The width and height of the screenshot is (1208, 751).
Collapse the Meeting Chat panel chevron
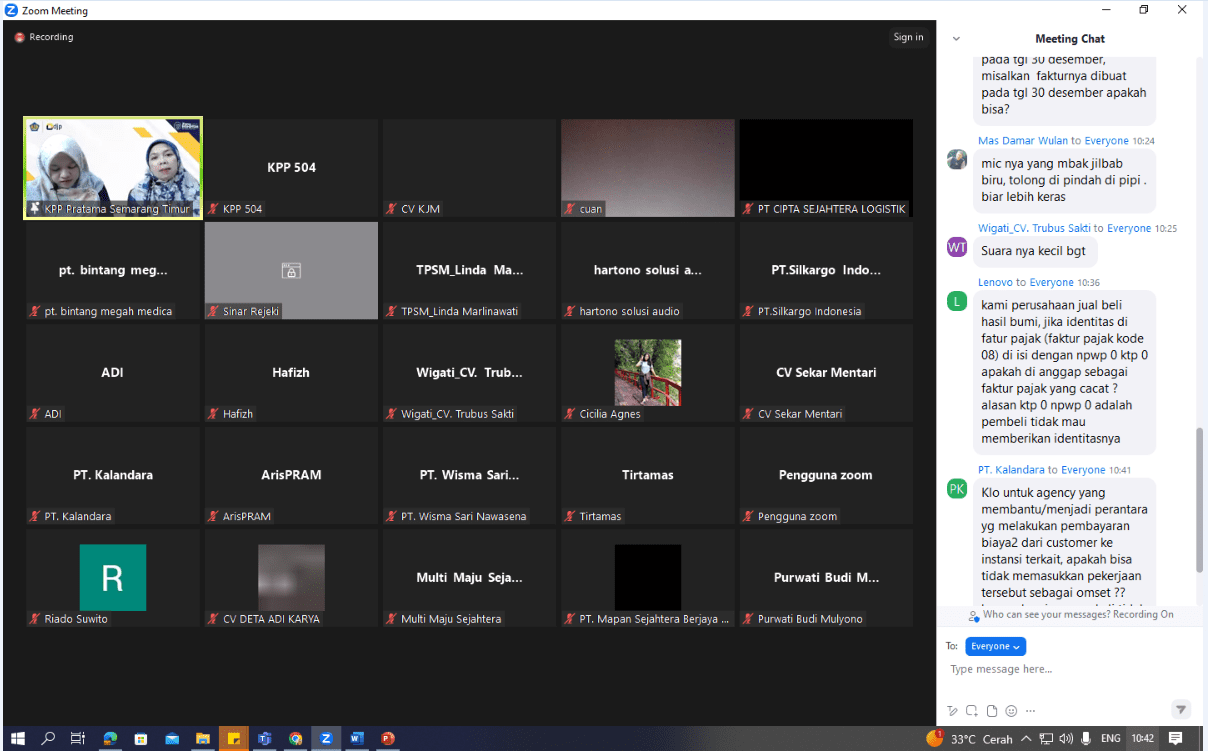tap(956, 39)
